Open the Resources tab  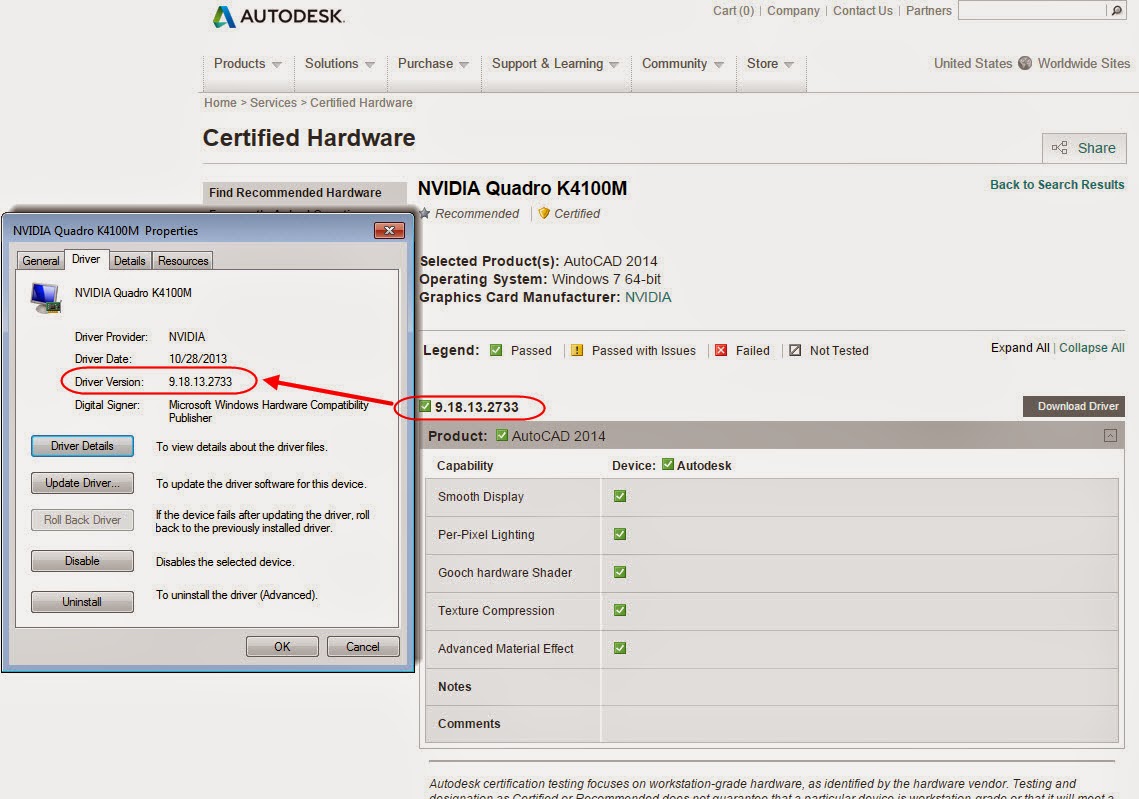click(x=183, y=261)
